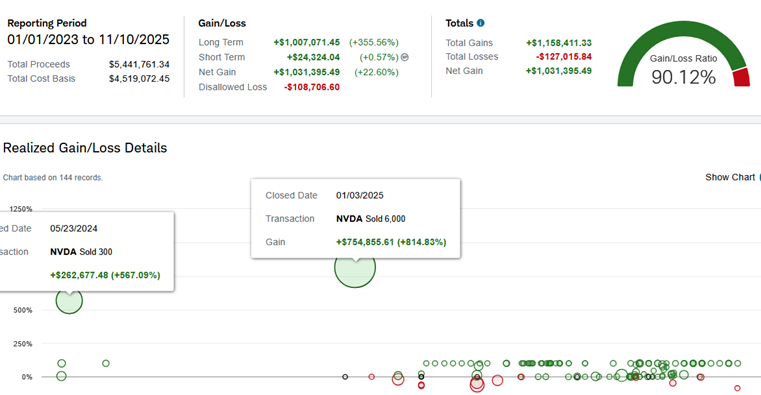This screenshot has height=395, width=761.
Task: Select the largest NVDA bubble closed 01/03/2025
Action: 355,267
